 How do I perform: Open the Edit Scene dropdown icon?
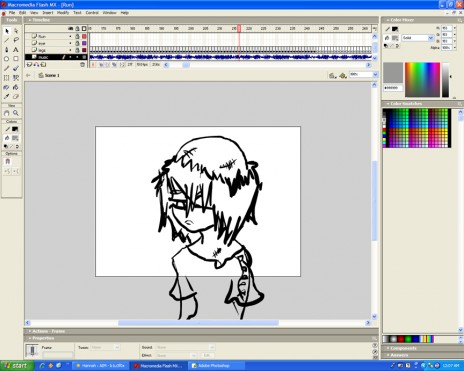332,76
